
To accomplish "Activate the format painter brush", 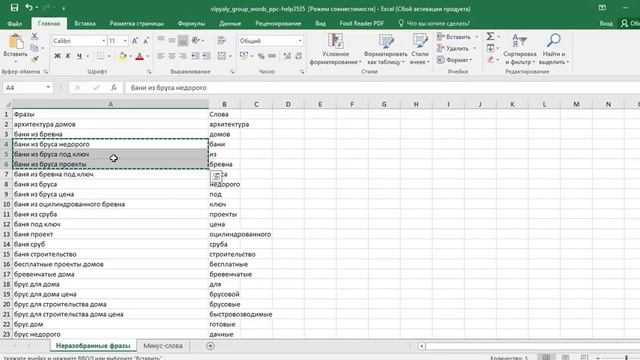I will [x=35, y=60].
